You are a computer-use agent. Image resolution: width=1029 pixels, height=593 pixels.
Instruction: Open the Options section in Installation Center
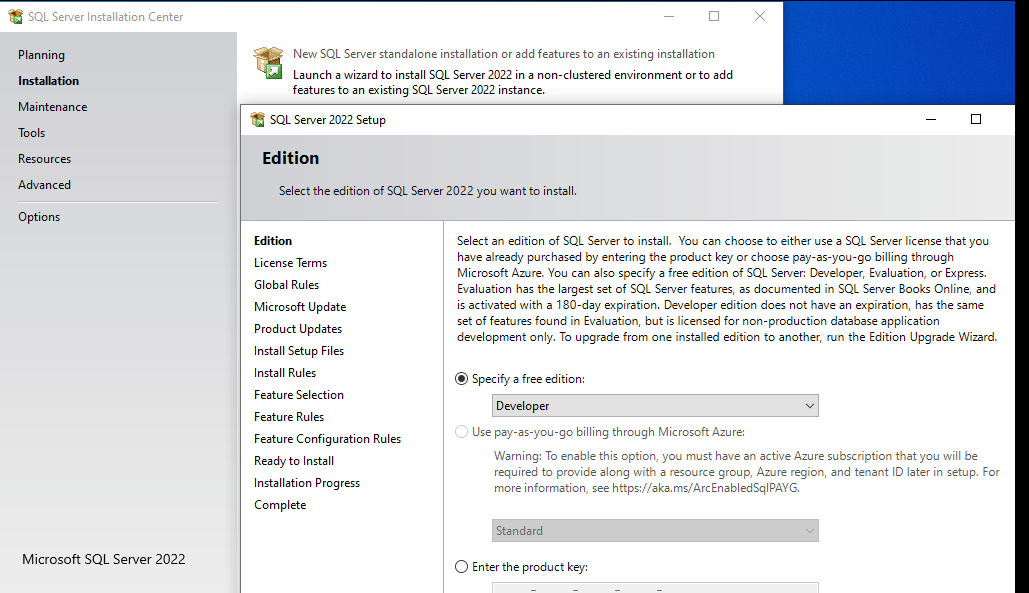(39, 217)
